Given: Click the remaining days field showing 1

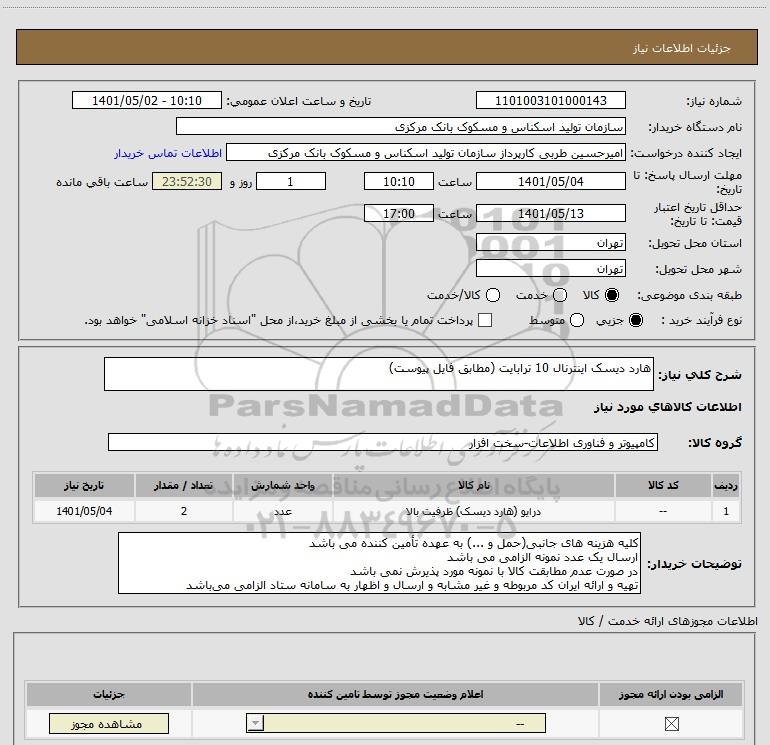Looking at the screenshot, I should [291, 181].
